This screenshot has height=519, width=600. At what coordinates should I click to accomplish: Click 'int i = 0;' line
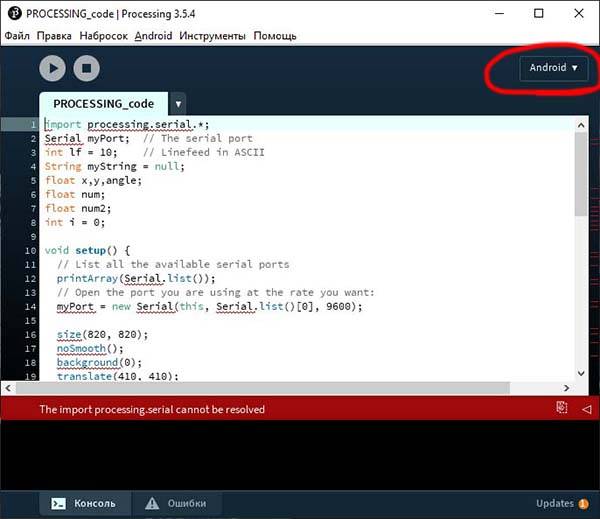(75, 222)
